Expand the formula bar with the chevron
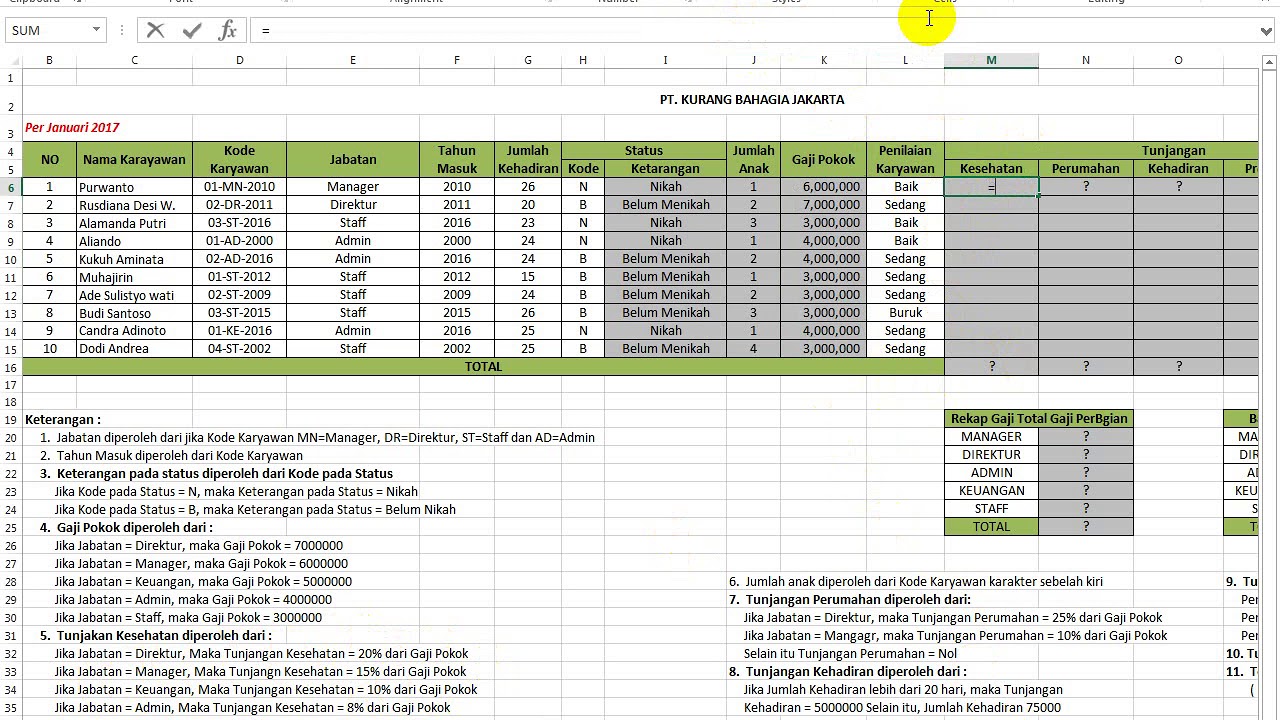1280x720 pixels. (x=1266, y=31)
